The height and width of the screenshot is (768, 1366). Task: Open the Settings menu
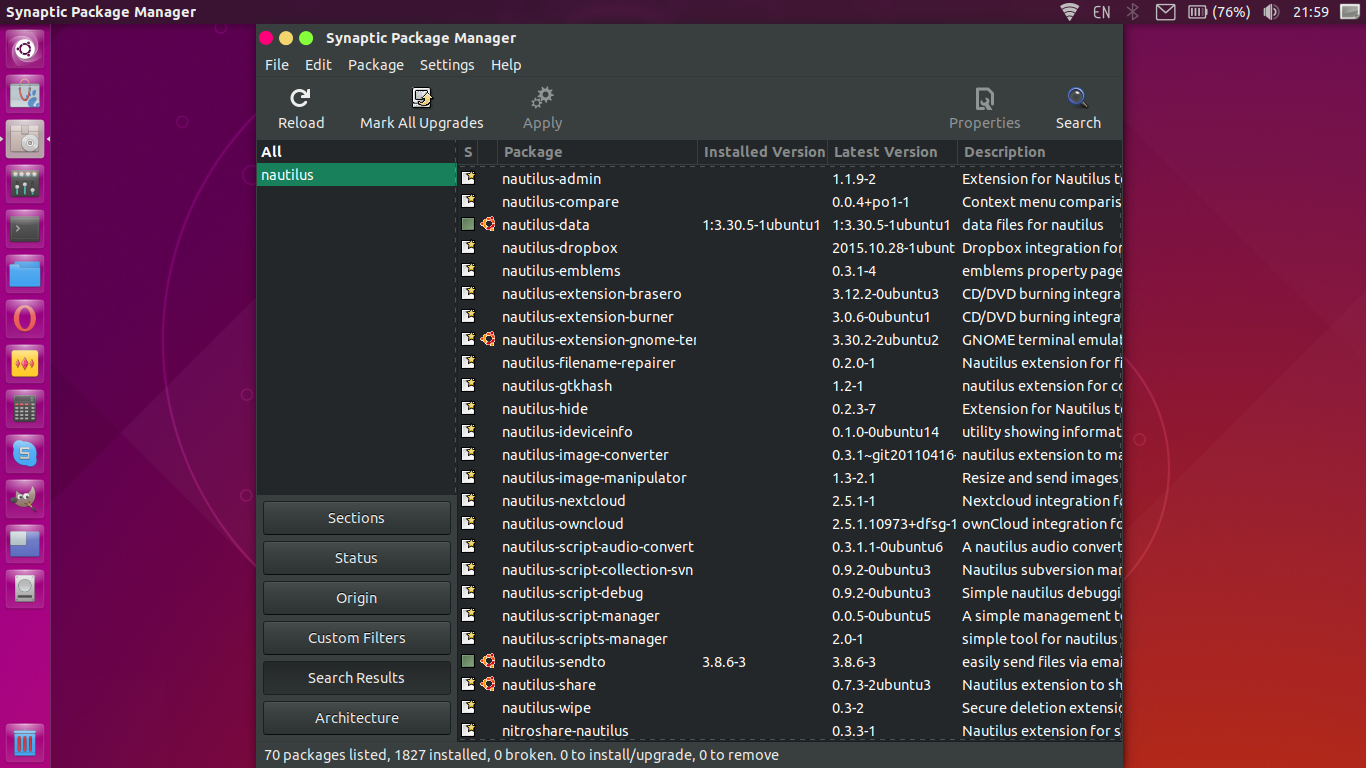[447, 65]
